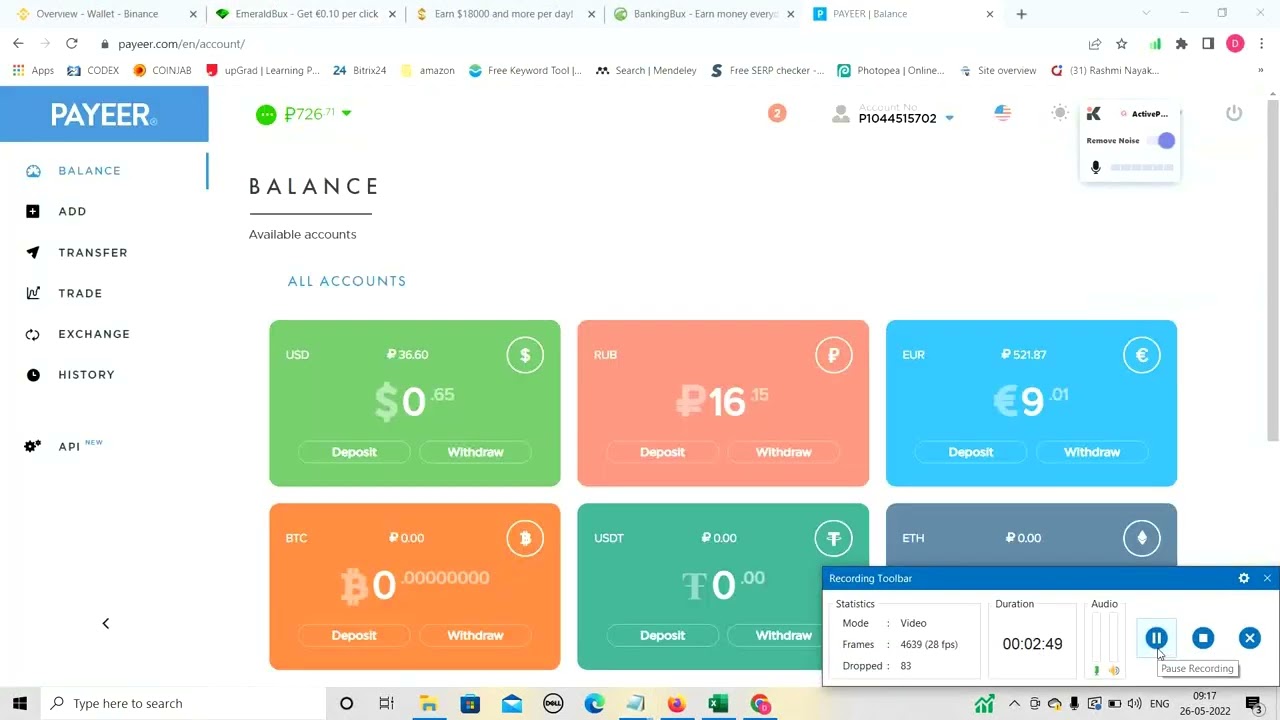Log out with the power icon

1234,113
